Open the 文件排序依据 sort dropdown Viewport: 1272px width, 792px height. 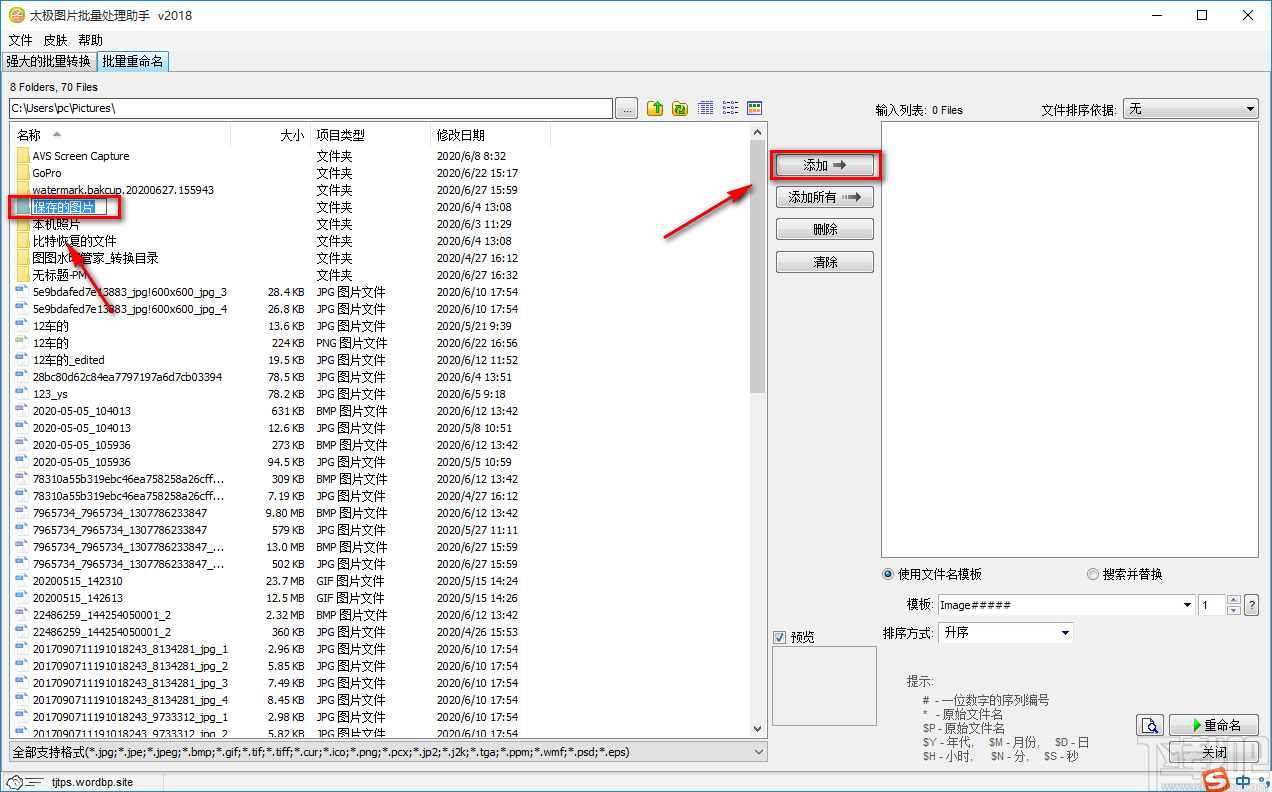[1191, 109]
